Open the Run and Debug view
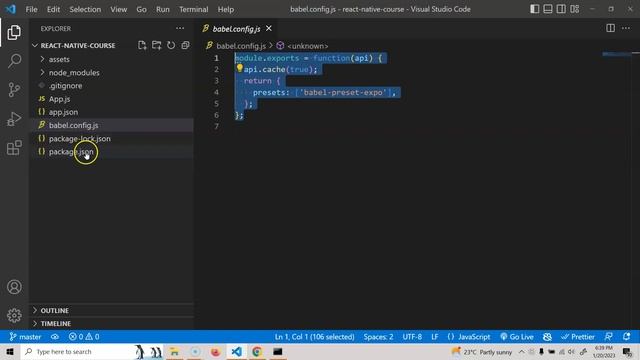The image size is (640, 360). 14,119
